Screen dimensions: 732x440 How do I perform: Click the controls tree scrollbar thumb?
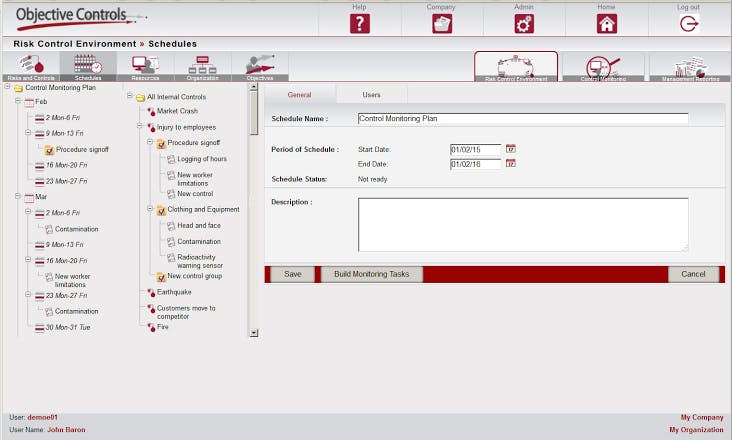click(x=254, y=112)
